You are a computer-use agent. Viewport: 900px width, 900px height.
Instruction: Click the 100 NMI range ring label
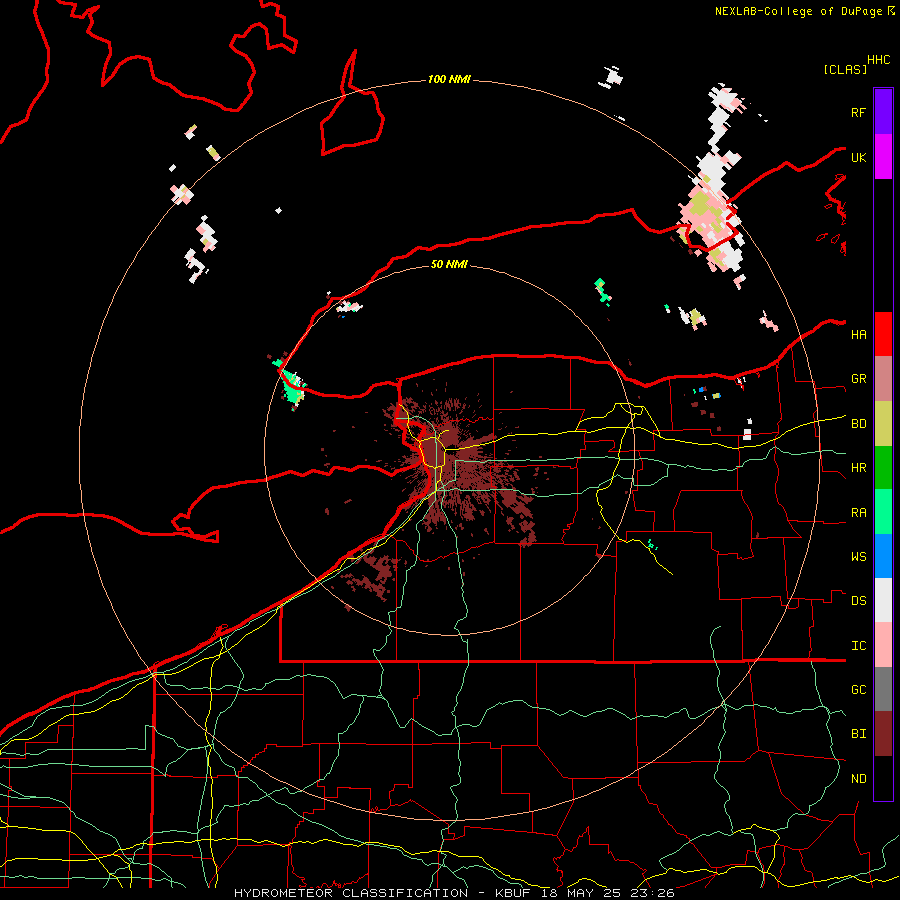(x=449, y=79)
